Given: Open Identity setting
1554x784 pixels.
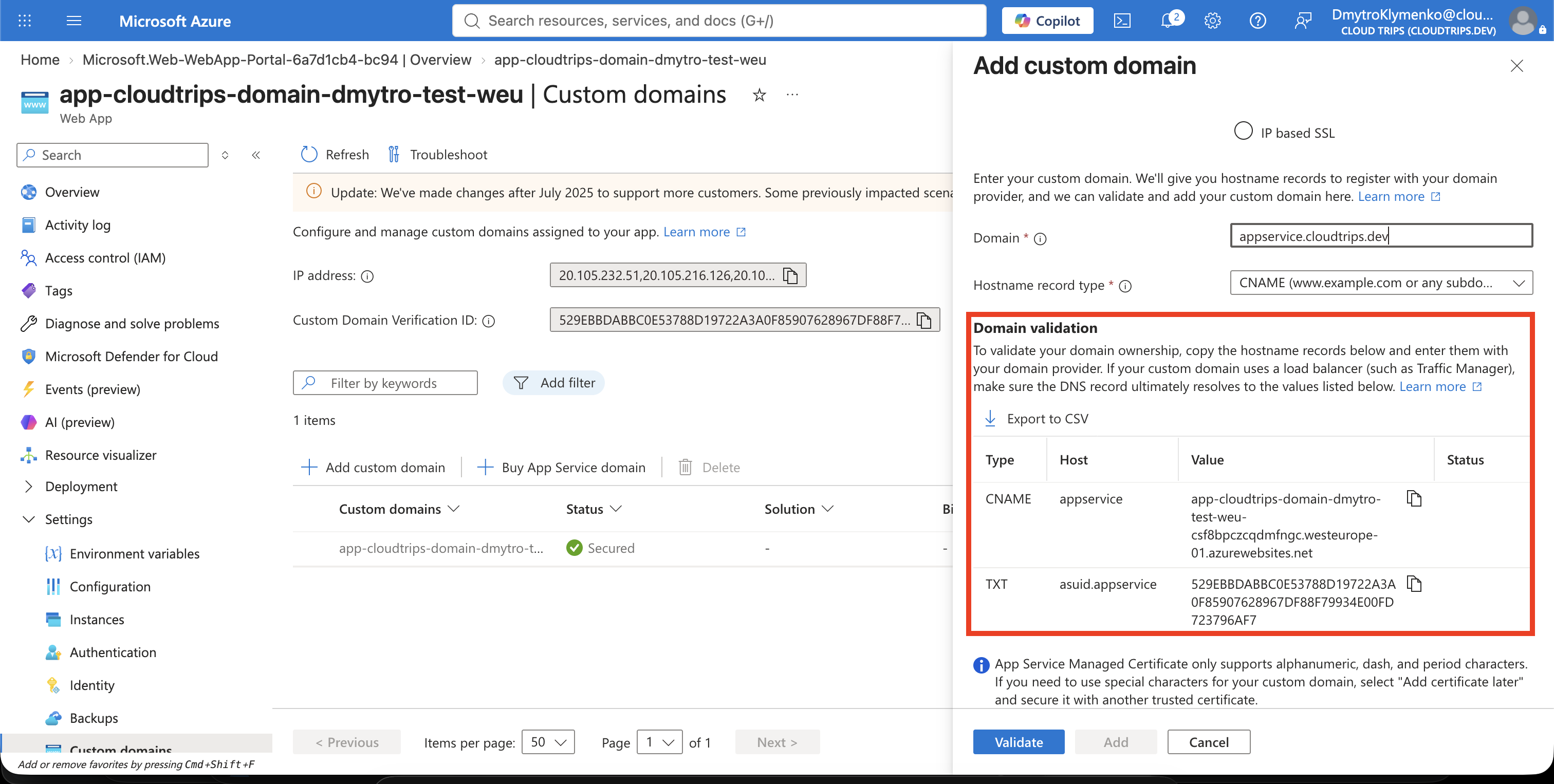Looking at the screenshot, I should click(92, 685).
